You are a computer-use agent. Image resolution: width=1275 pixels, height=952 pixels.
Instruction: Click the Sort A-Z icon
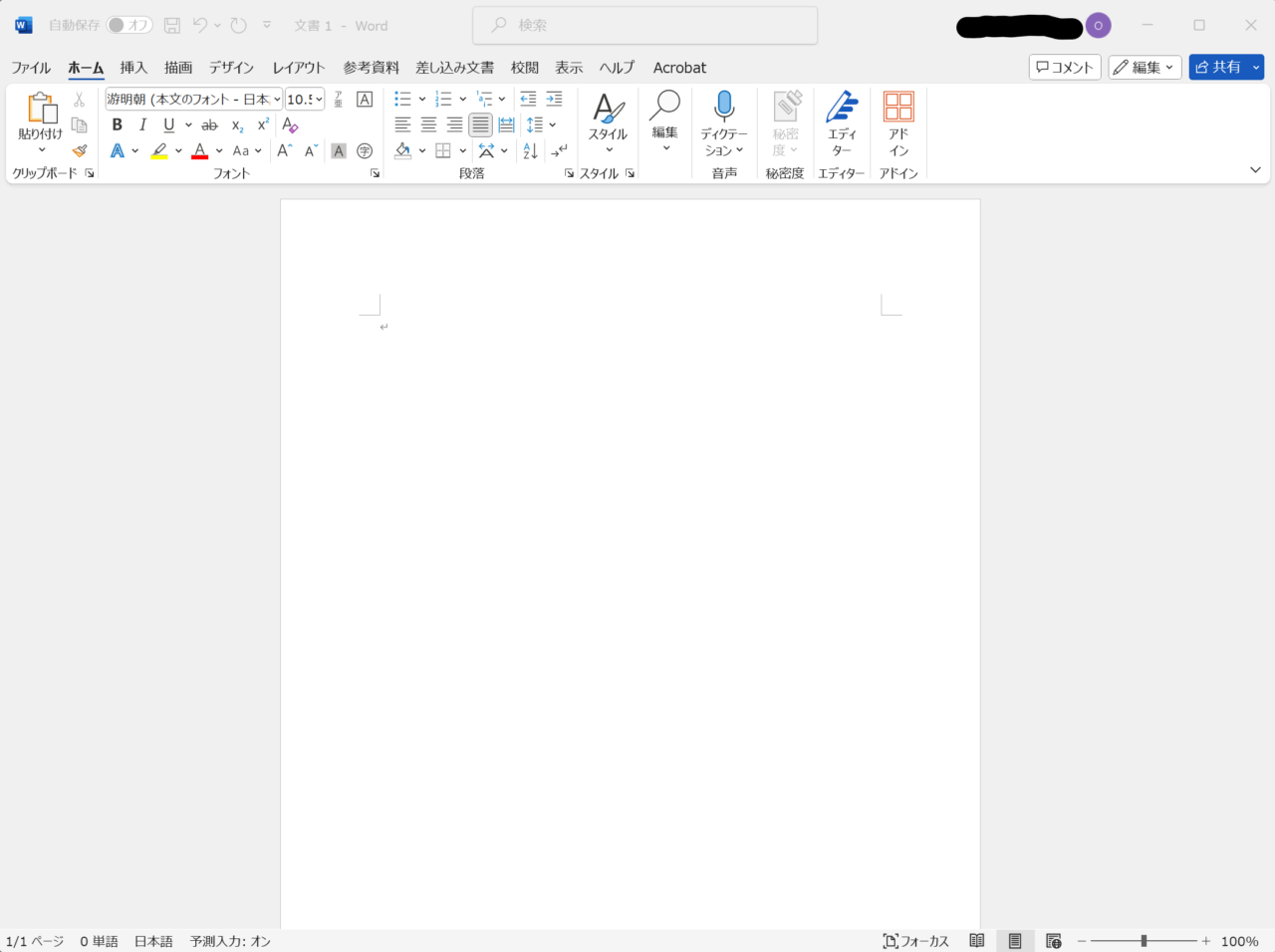tap(530, 151)
